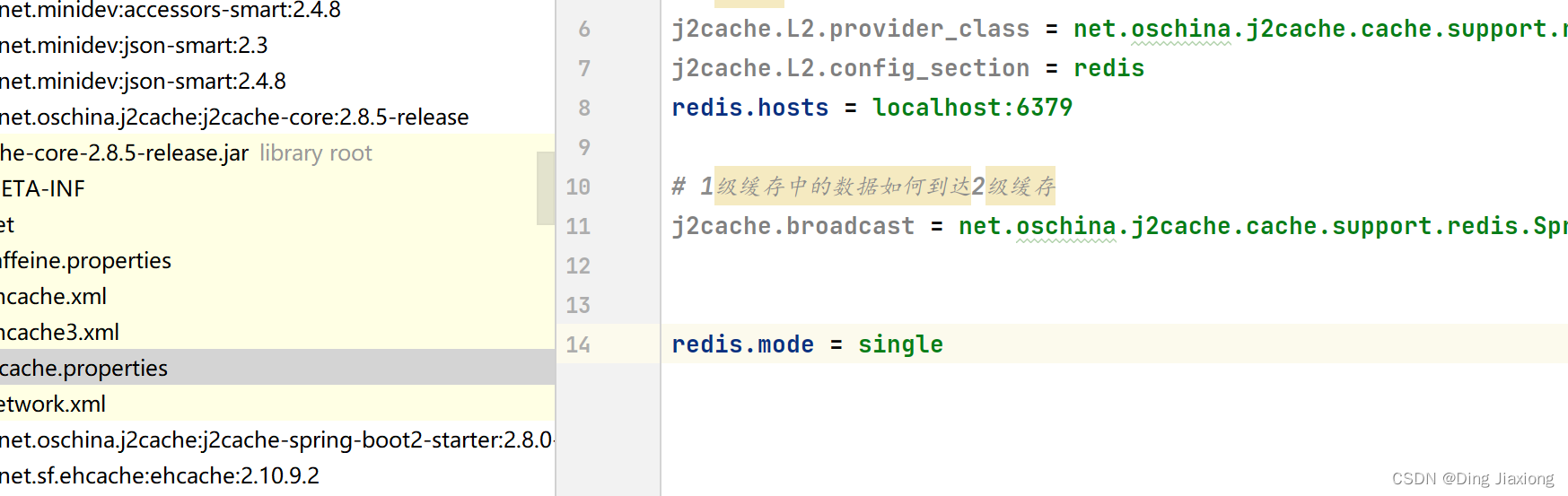Click the j2cache.L2.config_section key
Screen dimensions: 1568x496
click(850, 68)
